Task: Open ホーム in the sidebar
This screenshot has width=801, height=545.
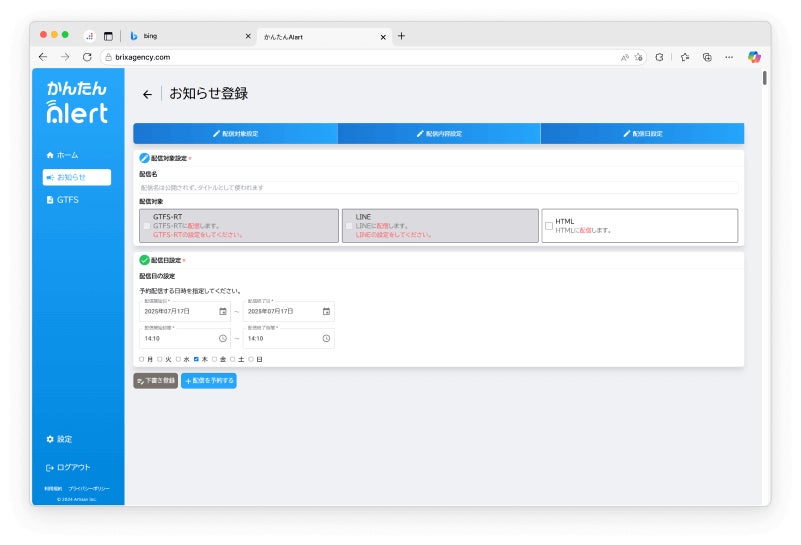Action: pos(62,155)
